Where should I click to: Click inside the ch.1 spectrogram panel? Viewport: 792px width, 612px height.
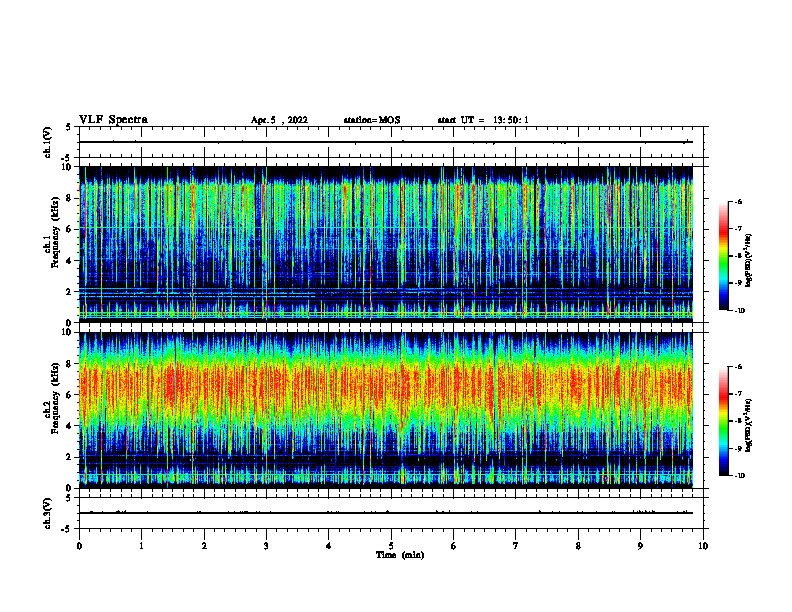(386, 244)
